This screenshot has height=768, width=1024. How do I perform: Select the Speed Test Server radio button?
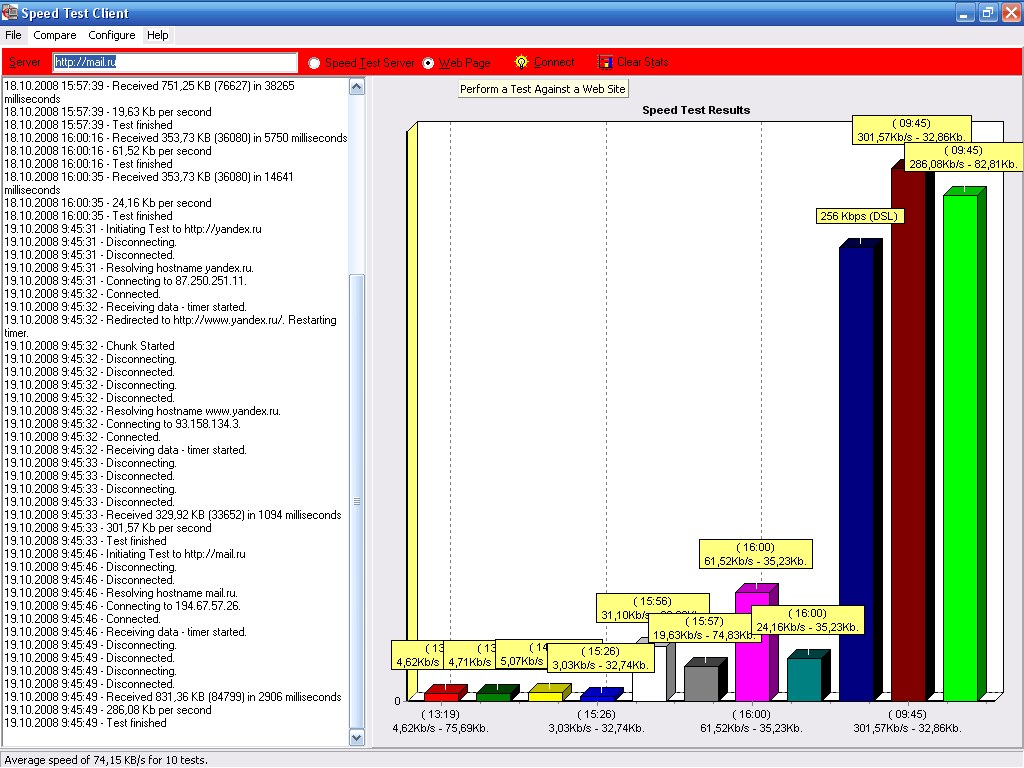coord(314,63)
